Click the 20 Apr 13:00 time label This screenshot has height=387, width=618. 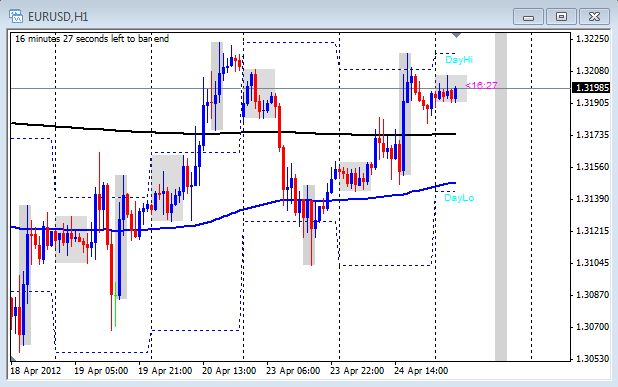(229, 371)
